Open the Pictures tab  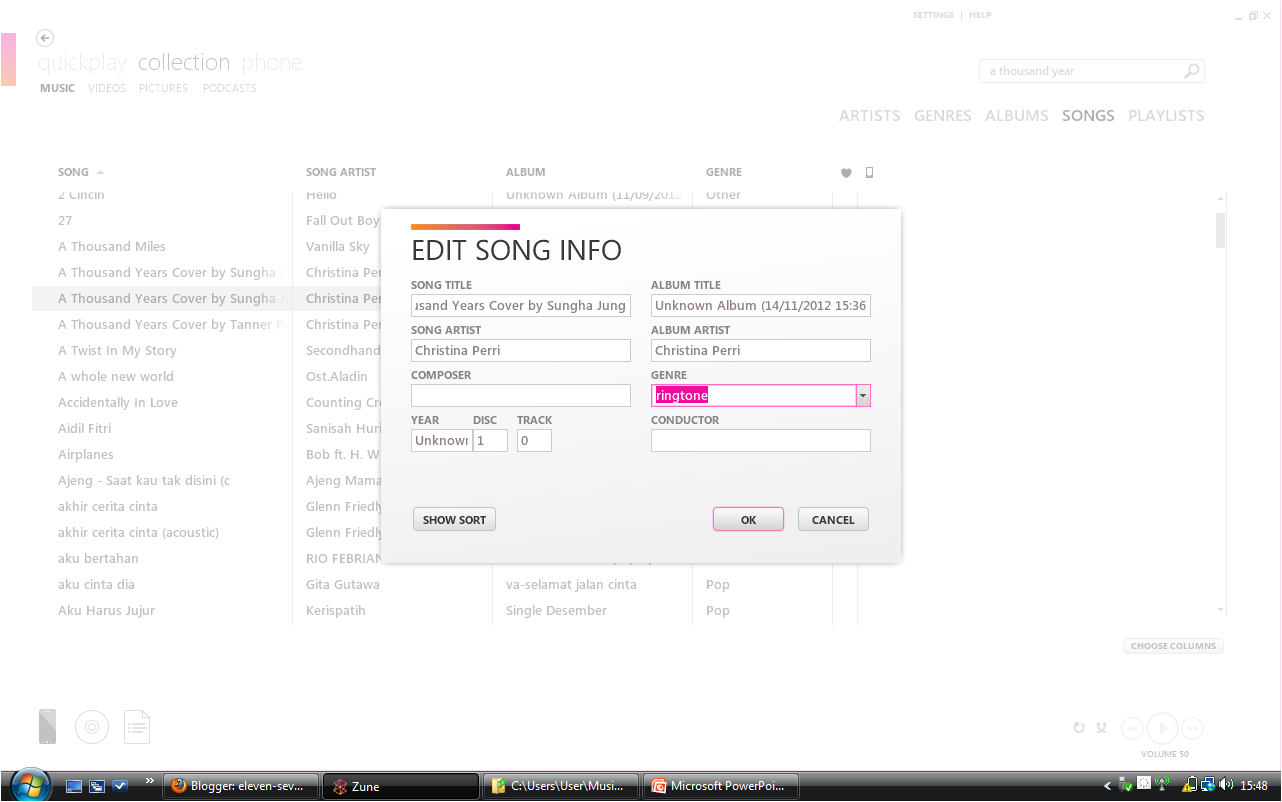pos(163,88)
